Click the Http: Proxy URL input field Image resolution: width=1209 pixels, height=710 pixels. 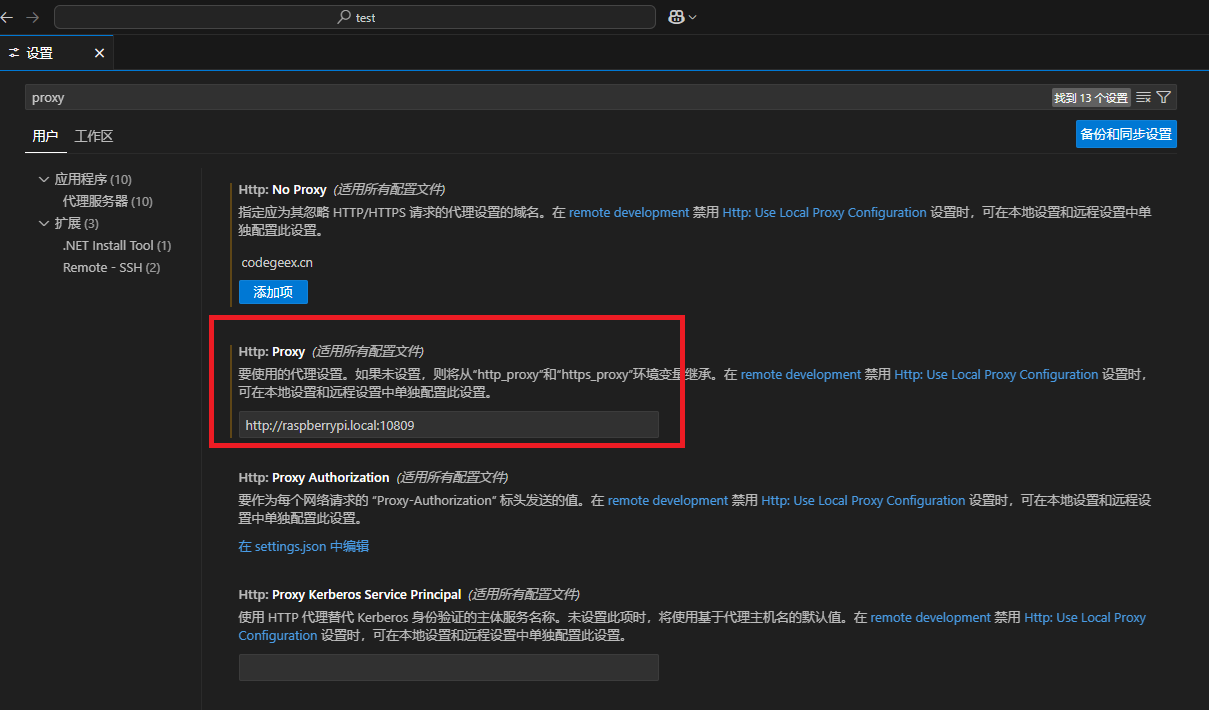tap(448, 425)
